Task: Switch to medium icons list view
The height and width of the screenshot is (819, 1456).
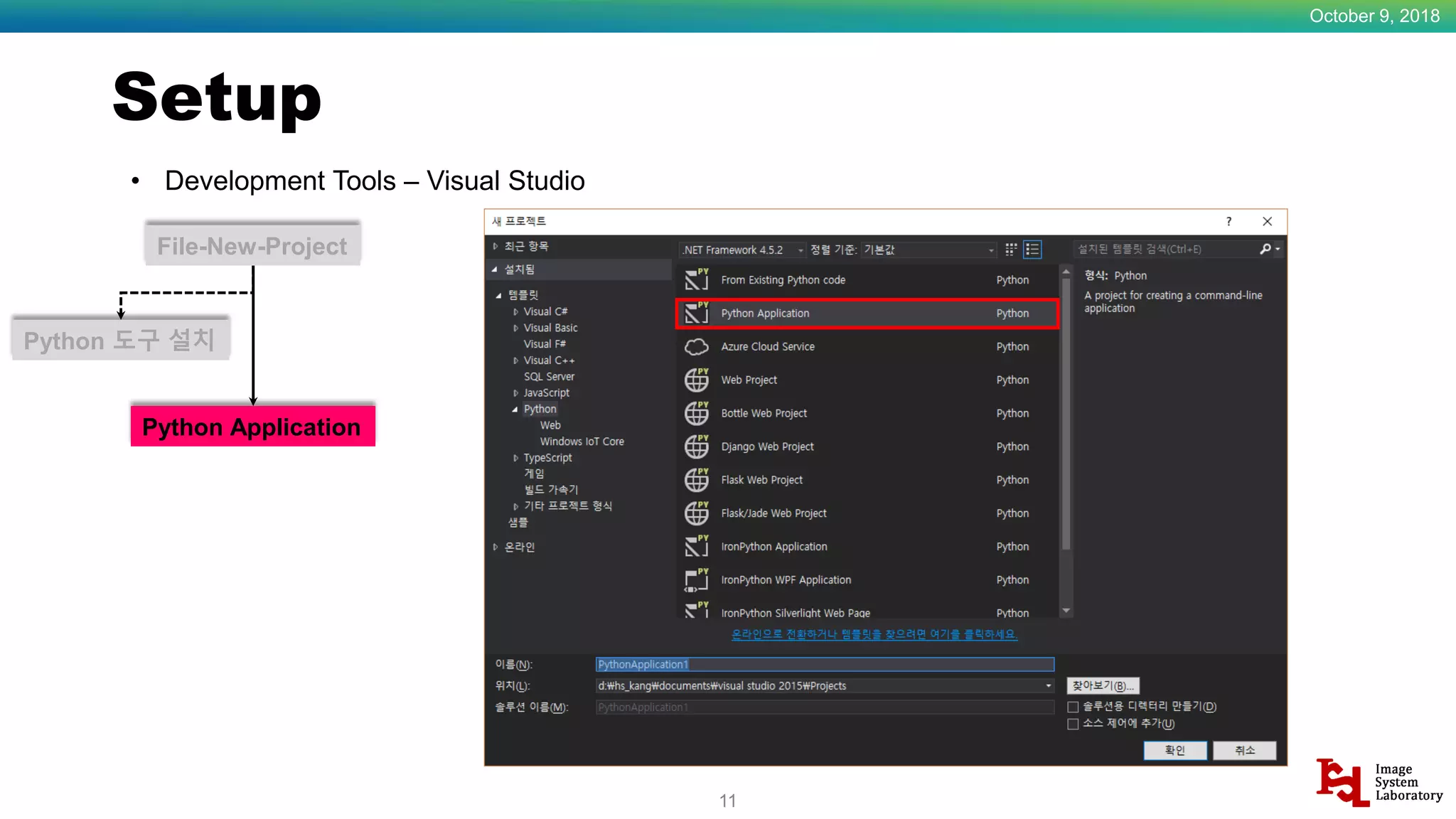Action: 1032,250
